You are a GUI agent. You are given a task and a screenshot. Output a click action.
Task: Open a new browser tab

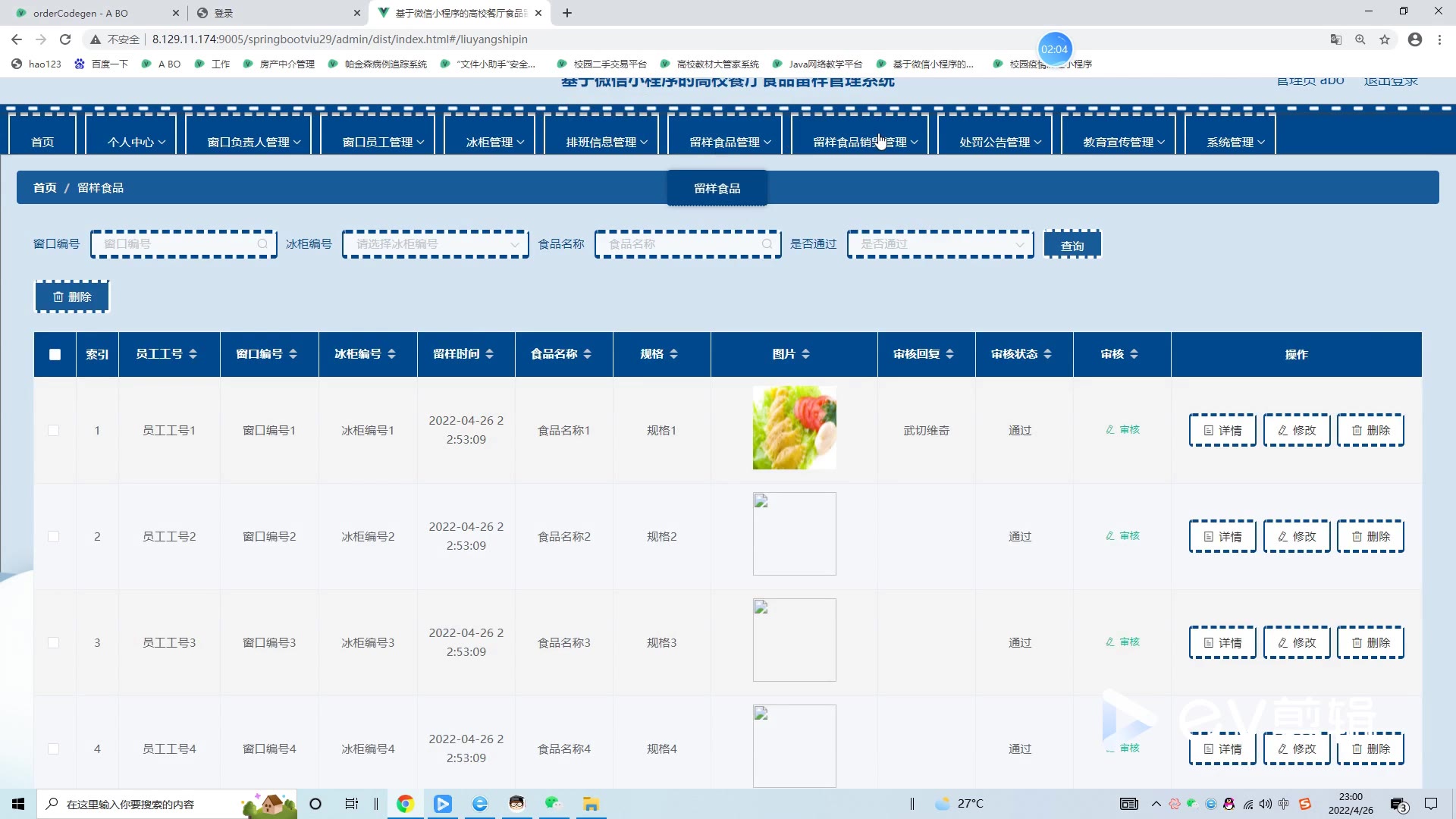(567, 13)
